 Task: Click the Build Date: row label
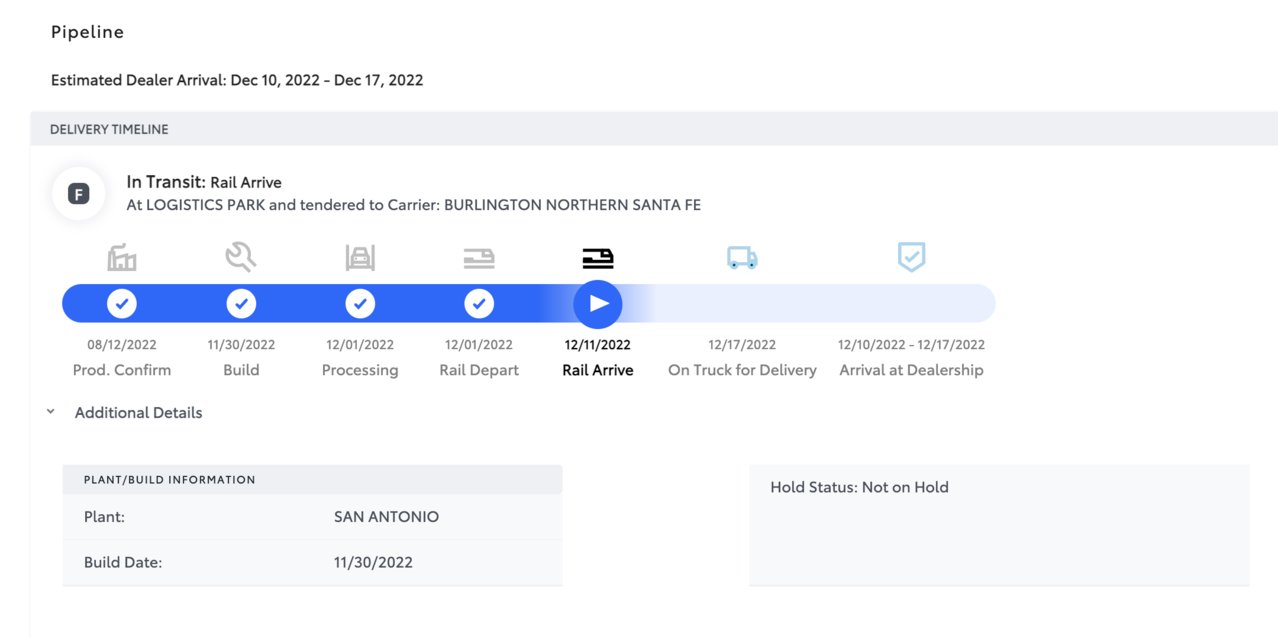click(x=123, y=562)
